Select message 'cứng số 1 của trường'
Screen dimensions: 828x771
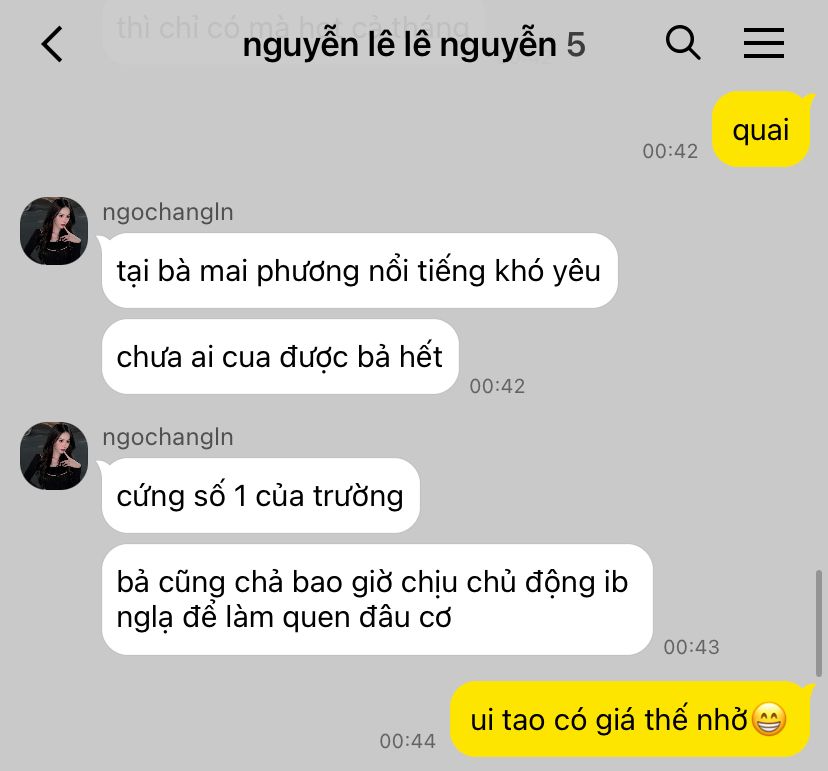260,495
